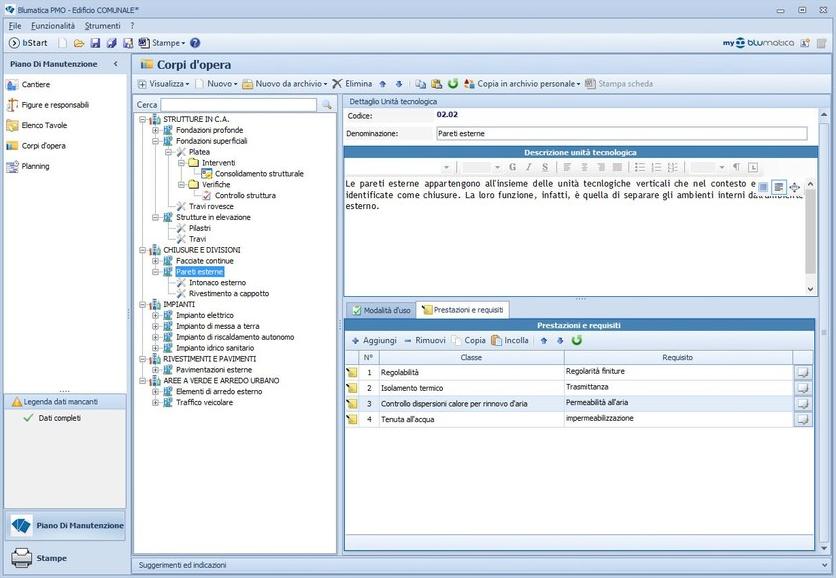Switch to the Modalità d'uso tab
Viewport: 836px width, 578px height.
pos(380,310)
